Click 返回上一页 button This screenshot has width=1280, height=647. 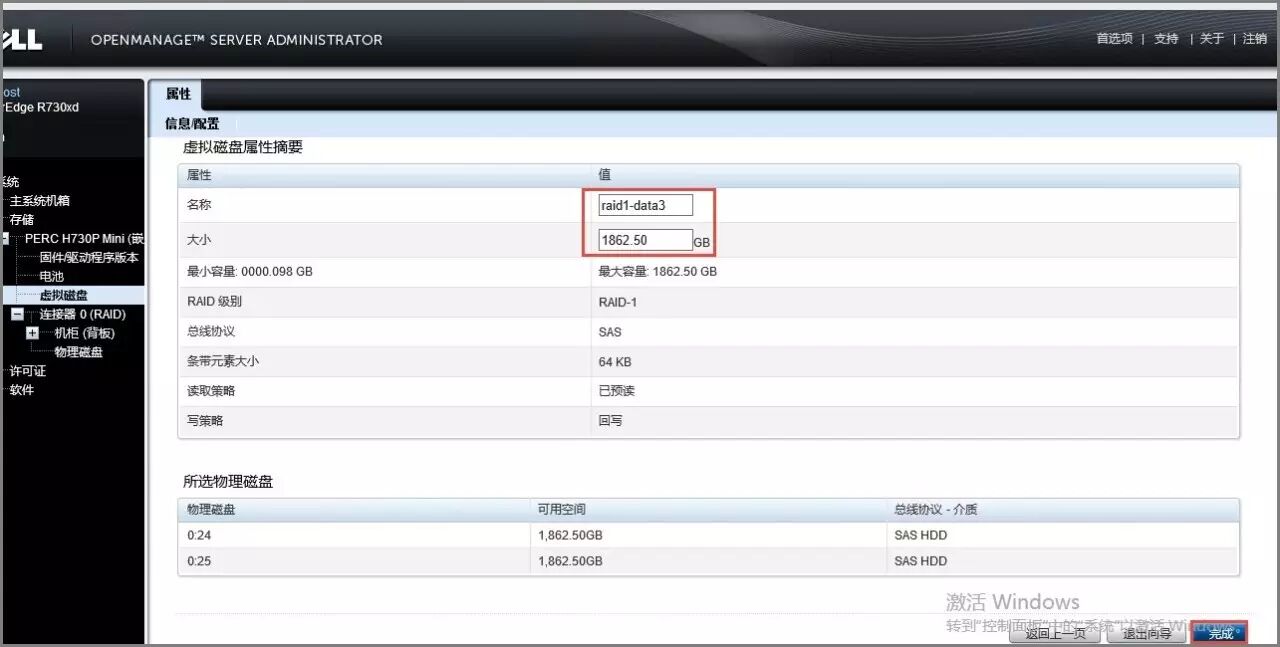[1055, 633]
